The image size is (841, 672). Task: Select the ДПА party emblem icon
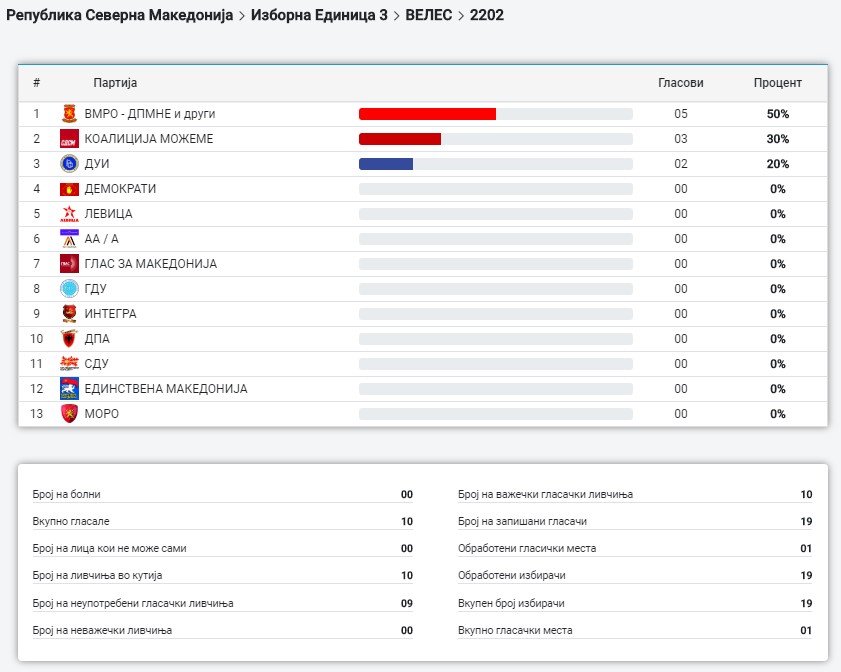pos(69,339)
